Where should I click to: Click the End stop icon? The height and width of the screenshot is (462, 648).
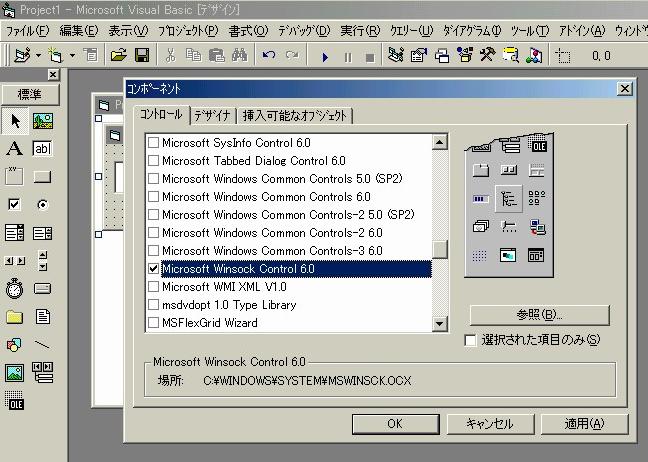click(x=370, y=57)
